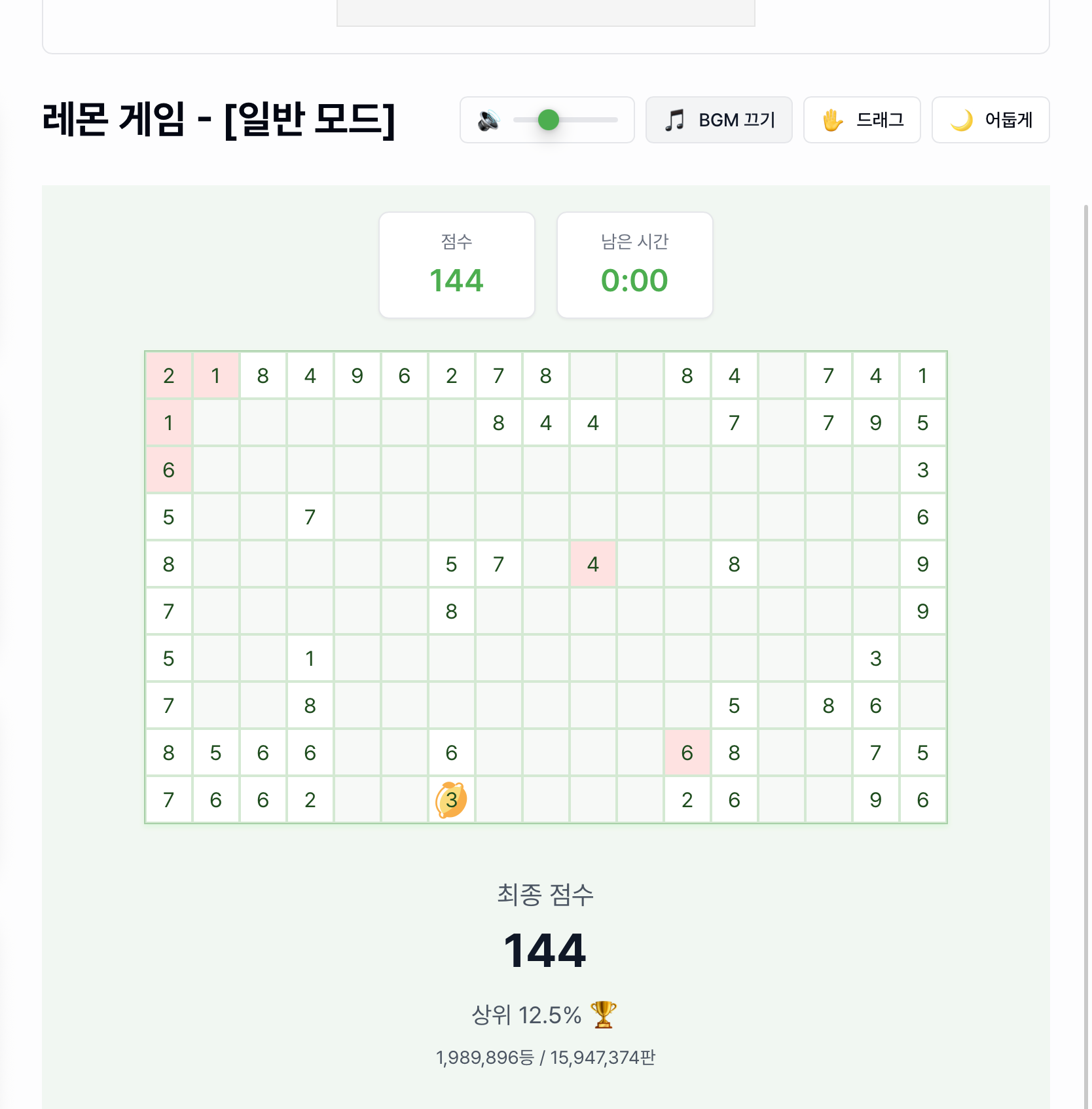Turn off BGM with BGM 끄기 button
This screenshot has width=1092, height=1109.
(719, 120)
